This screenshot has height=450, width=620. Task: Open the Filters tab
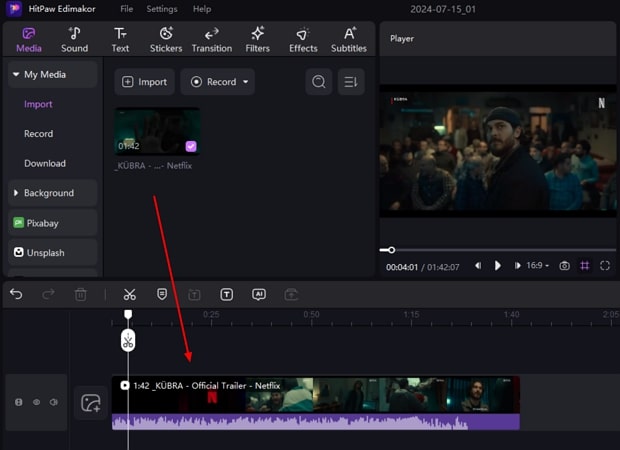(x=257, y=40)
